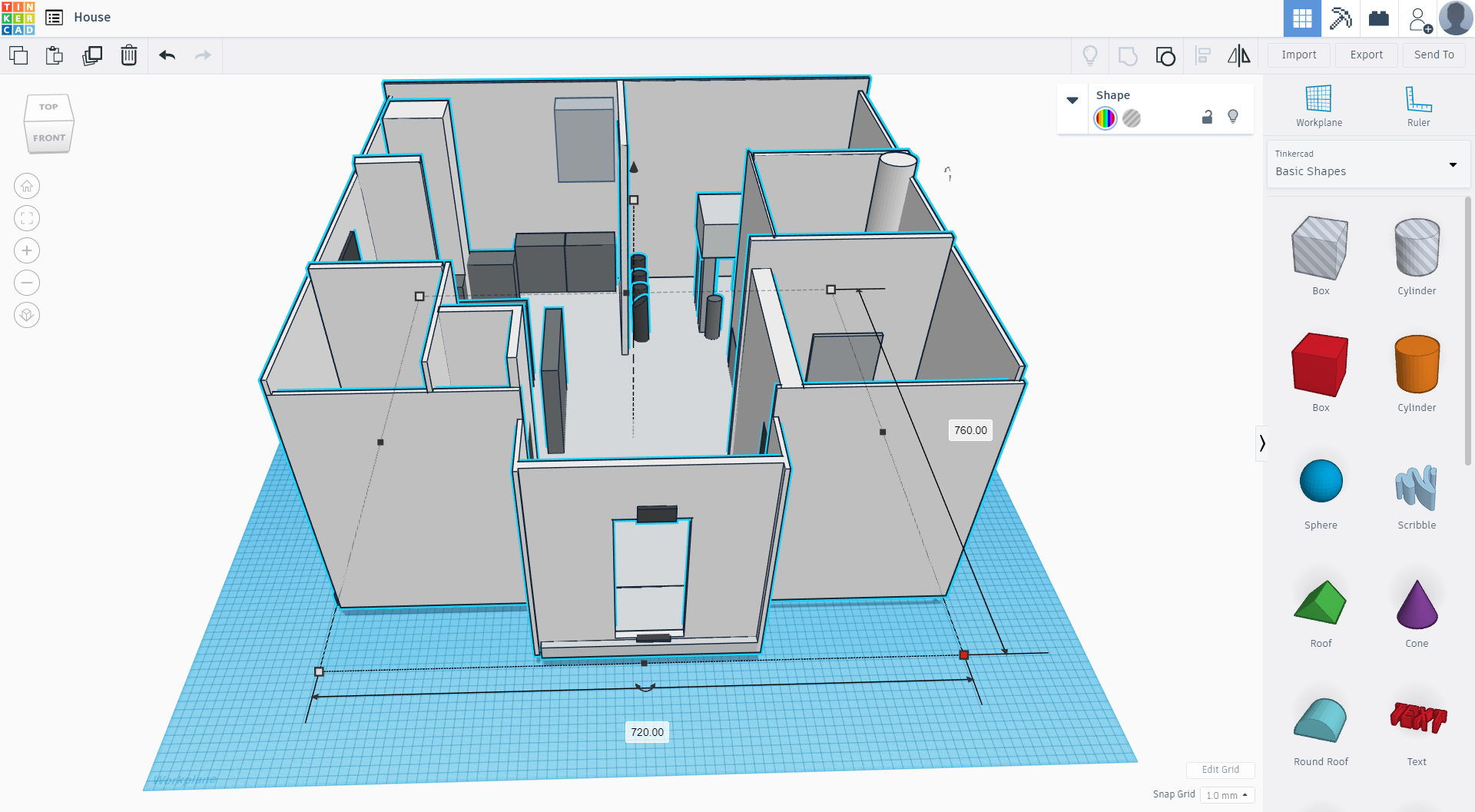Delete selection with trash icon

129,55
